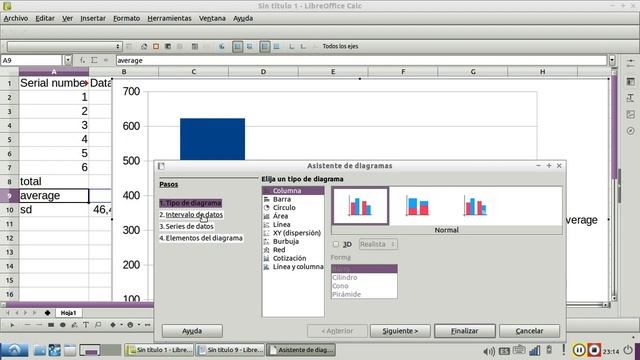Select the arrow Select tool in drawing toolbar

(12, 325)
